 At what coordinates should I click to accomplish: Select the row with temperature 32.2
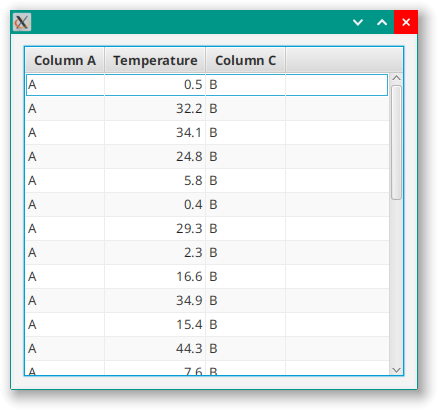click(x=207, y=109)
